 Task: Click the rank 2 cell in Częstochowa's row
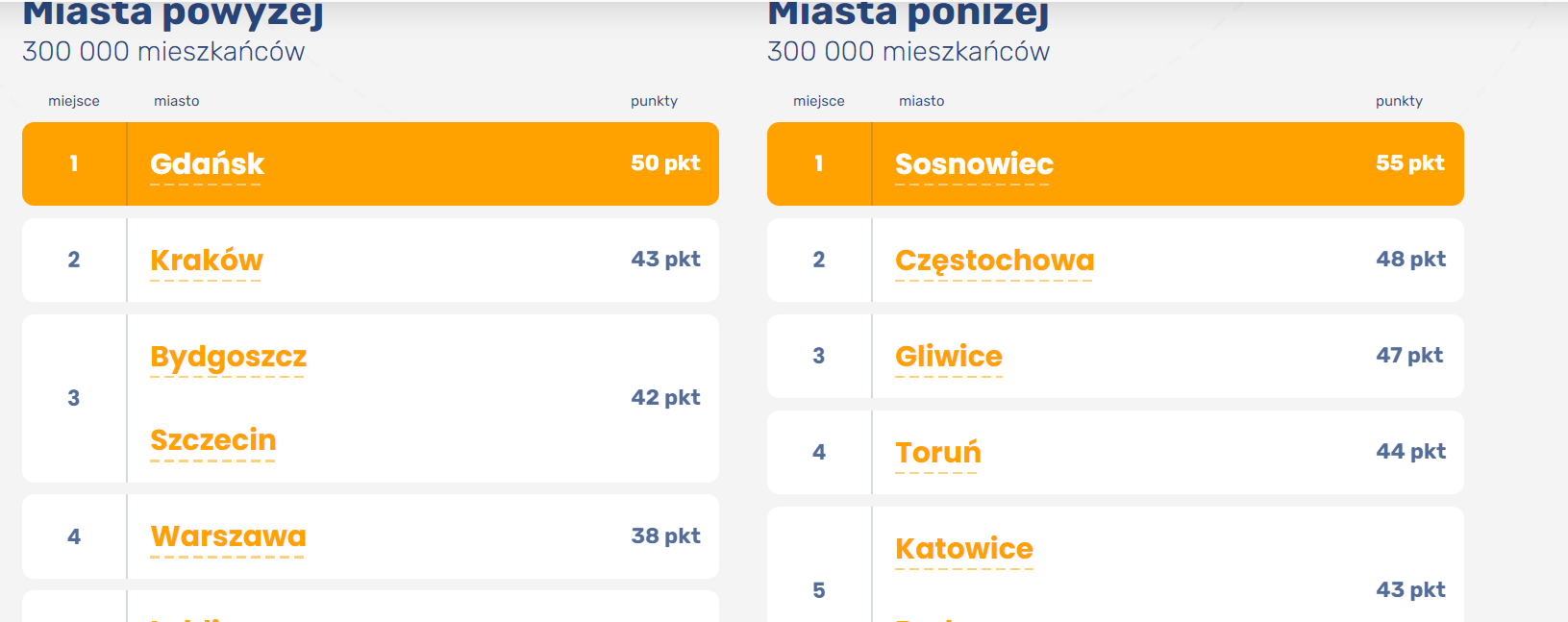(819, 260)
